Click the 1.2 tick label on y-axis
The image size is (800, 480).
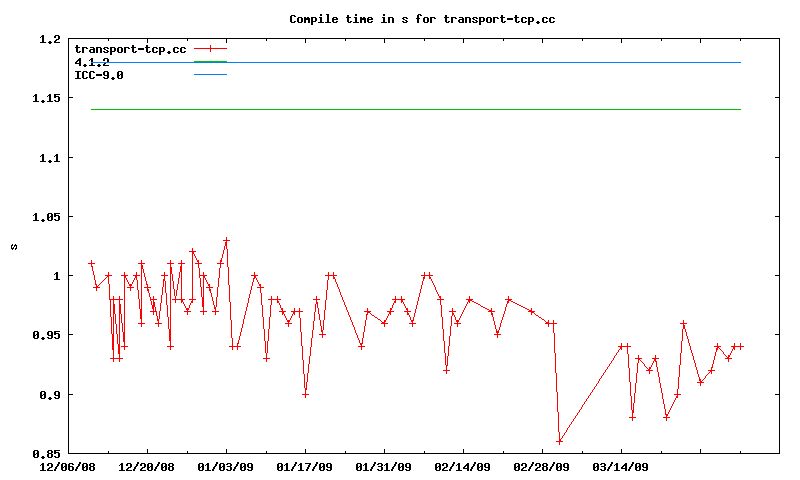[x=50, y=40]
